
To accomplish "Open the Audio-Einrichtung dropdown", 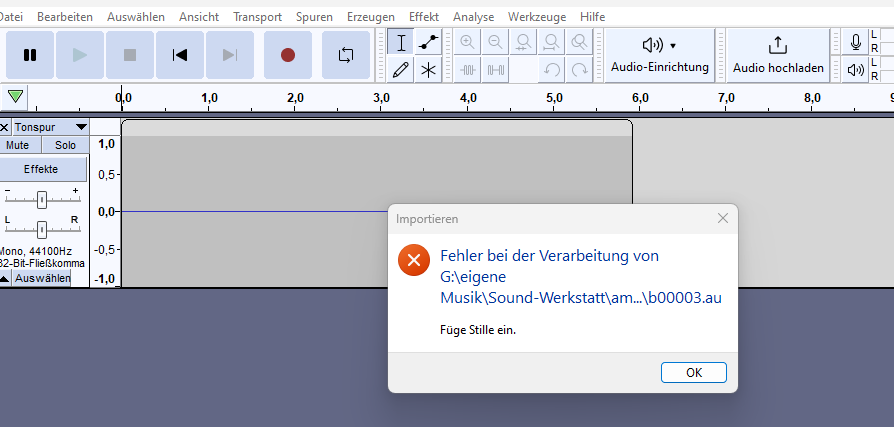I will coord(659,54).
